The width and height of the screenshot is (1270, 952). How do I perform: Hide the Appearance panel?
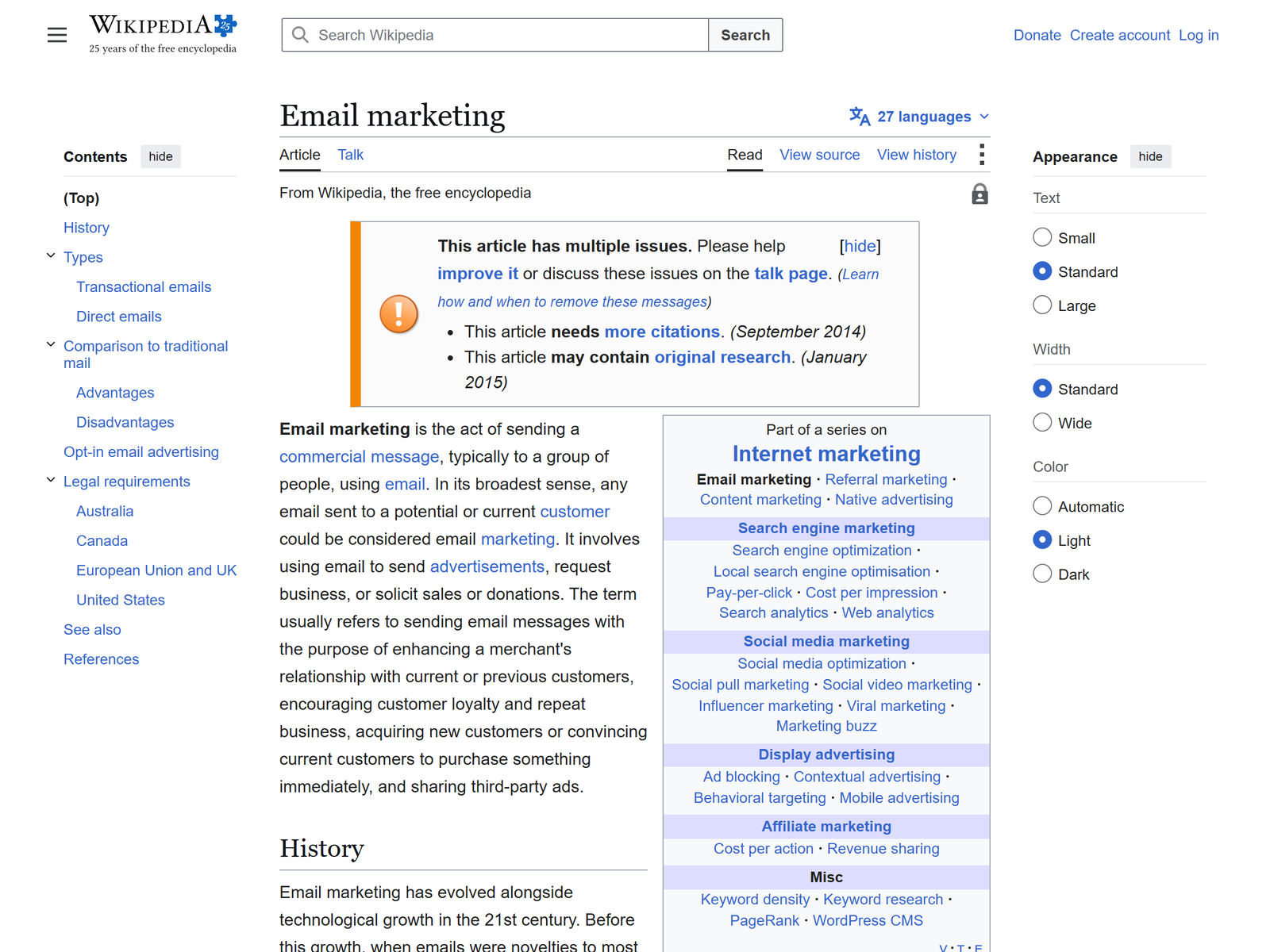1150,156
